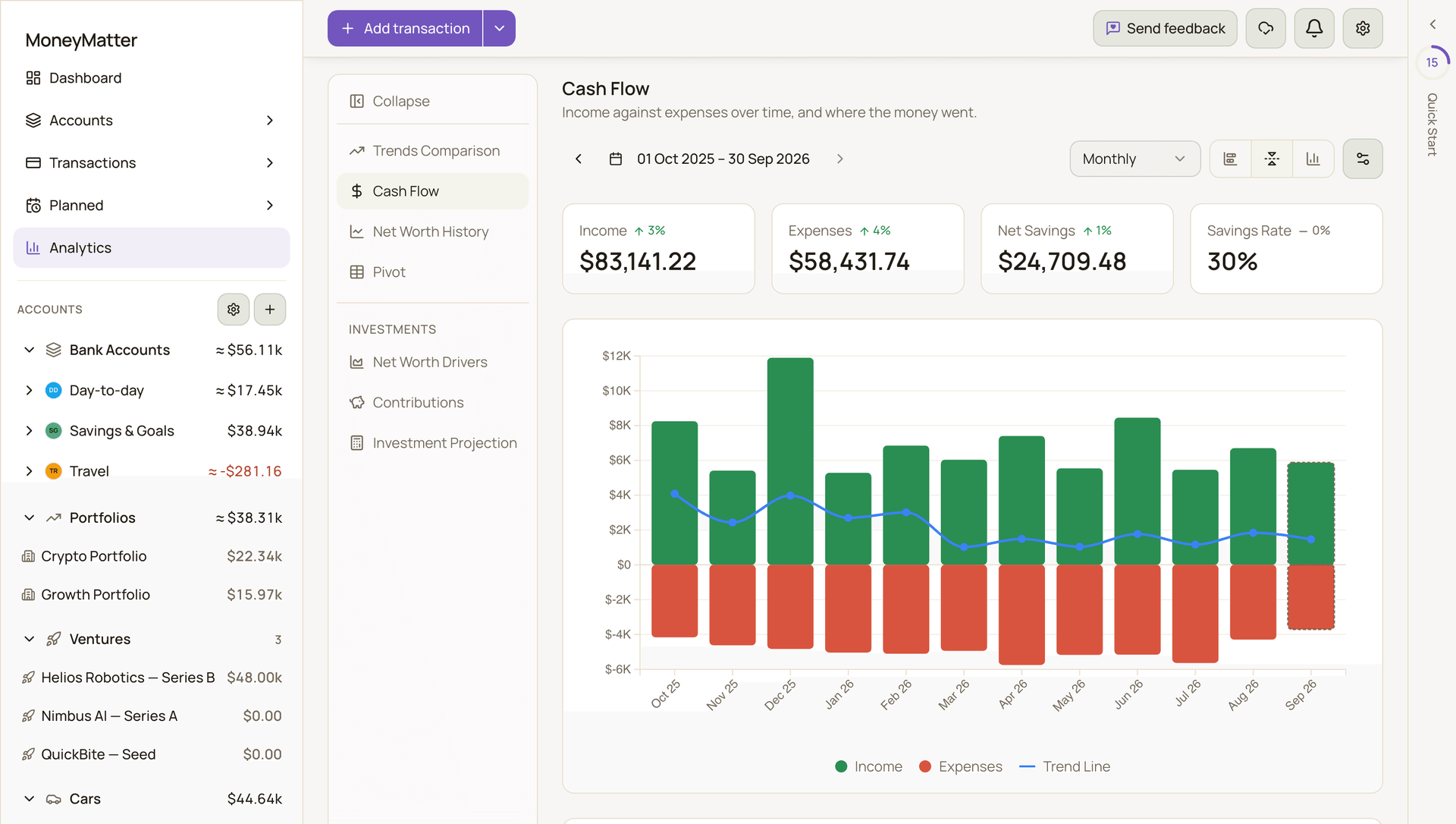Viewport: 1456px width, 824px height.
Task: Click the Add transaction button
Action: point(405,28)
